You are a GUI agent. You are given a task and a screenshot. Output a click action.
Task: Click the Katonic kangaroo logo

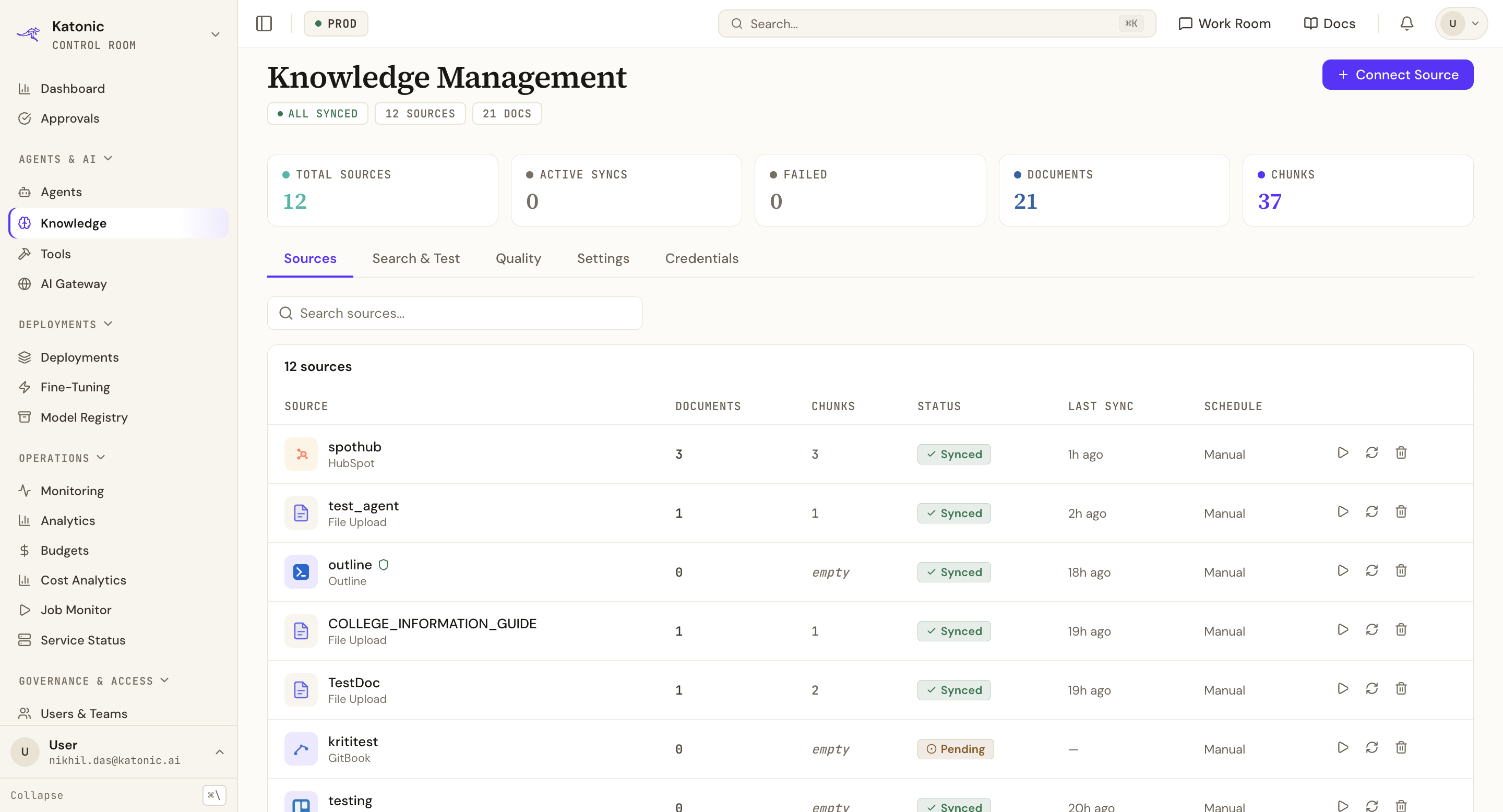coord(28,34)
